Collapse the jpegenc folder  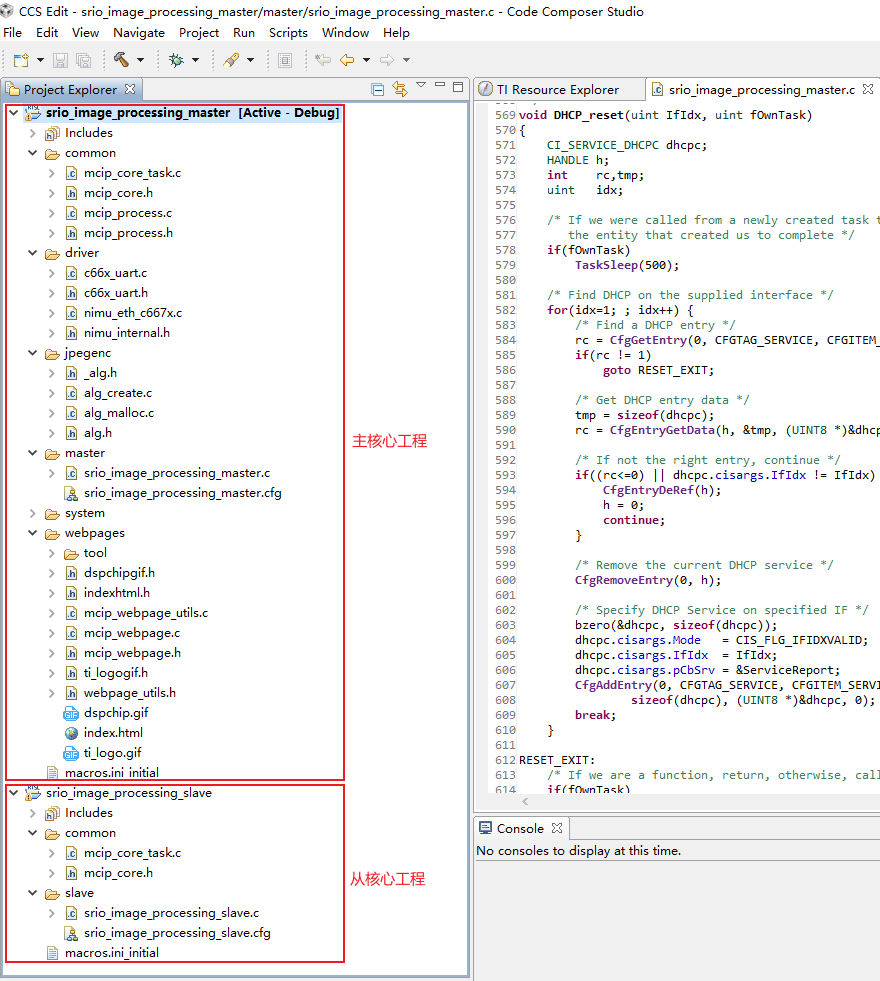(33, 353)
